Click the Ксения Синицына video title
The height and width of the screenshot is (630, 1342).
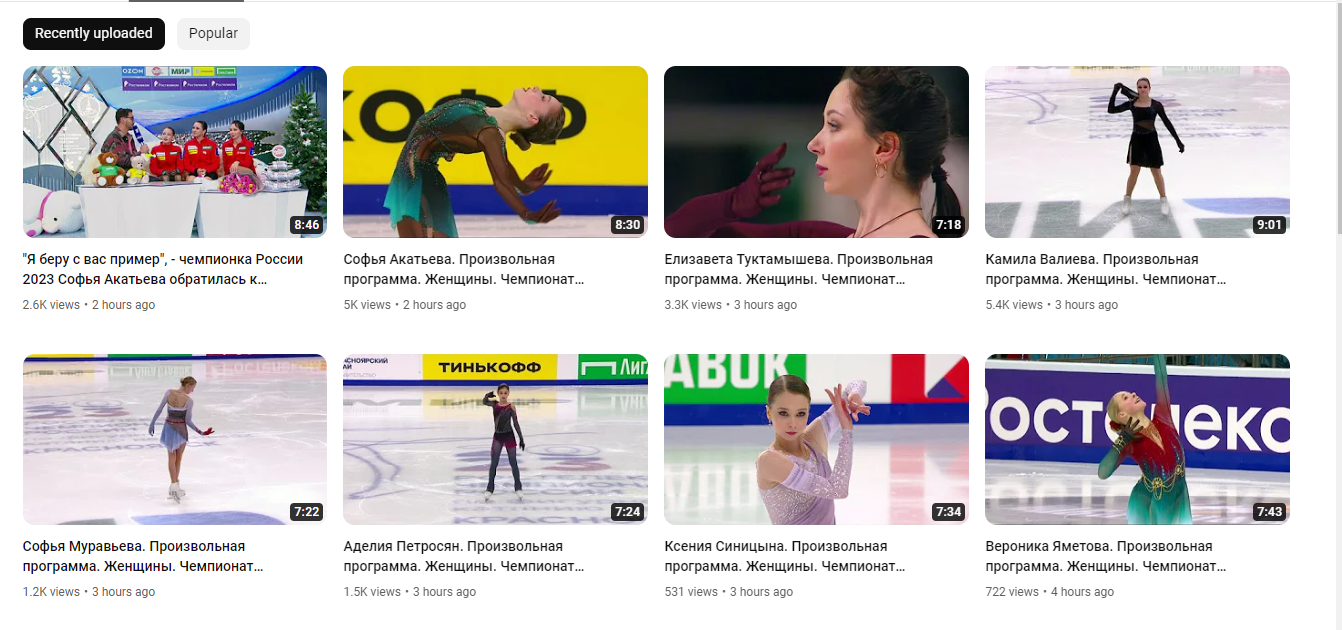pyautogui.click(x=785, y=556)
